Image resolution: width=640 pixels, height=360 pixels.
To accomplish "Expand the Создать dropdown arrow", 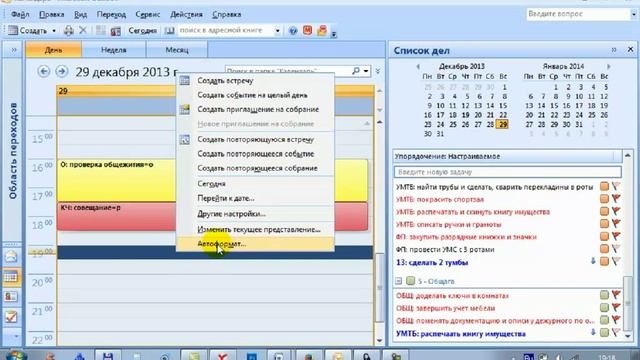I will pyautogui.click(x=54, y=31).
